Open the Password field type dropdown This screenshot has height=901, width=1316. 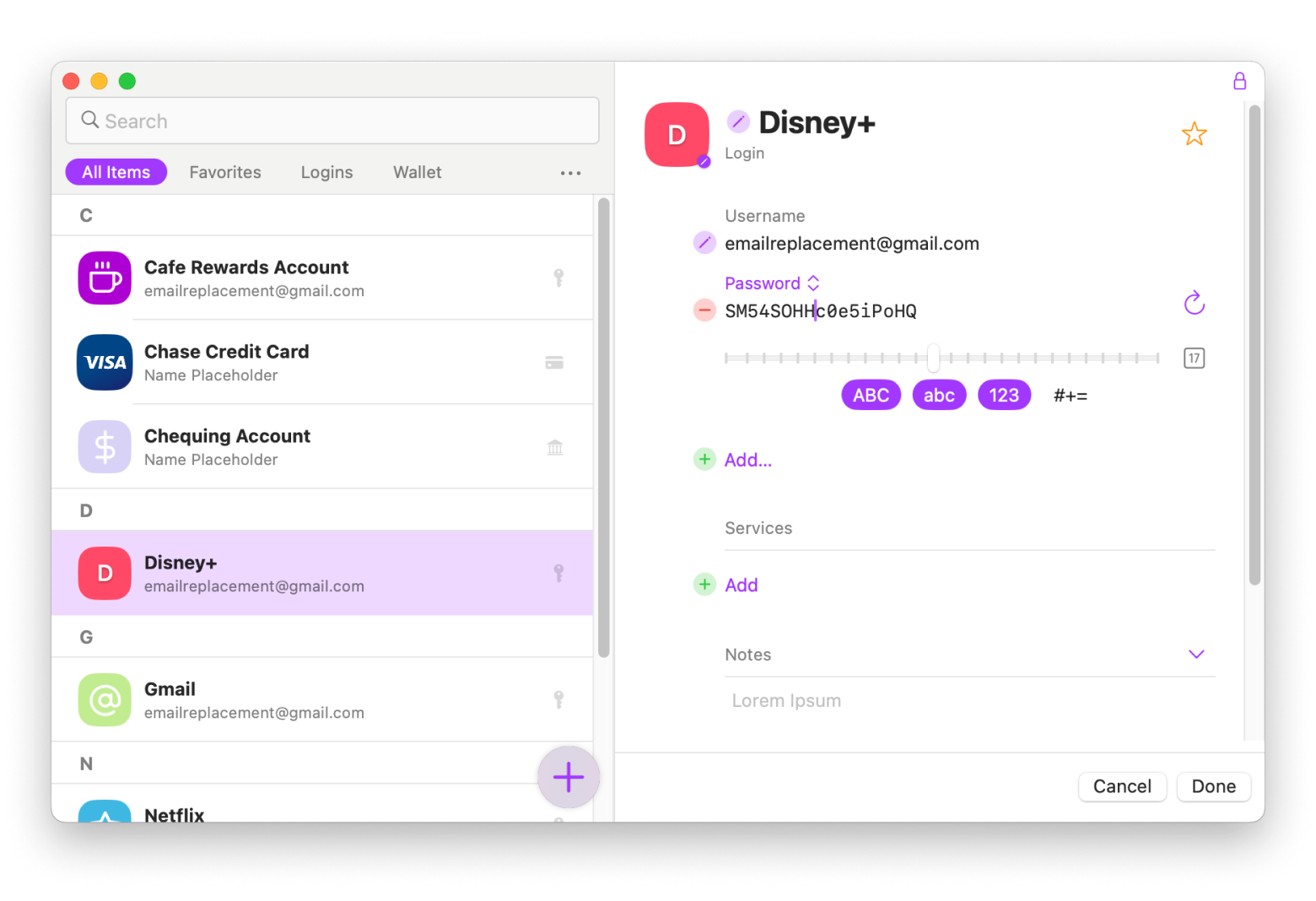pyautogui.click(x=772, y=283)
